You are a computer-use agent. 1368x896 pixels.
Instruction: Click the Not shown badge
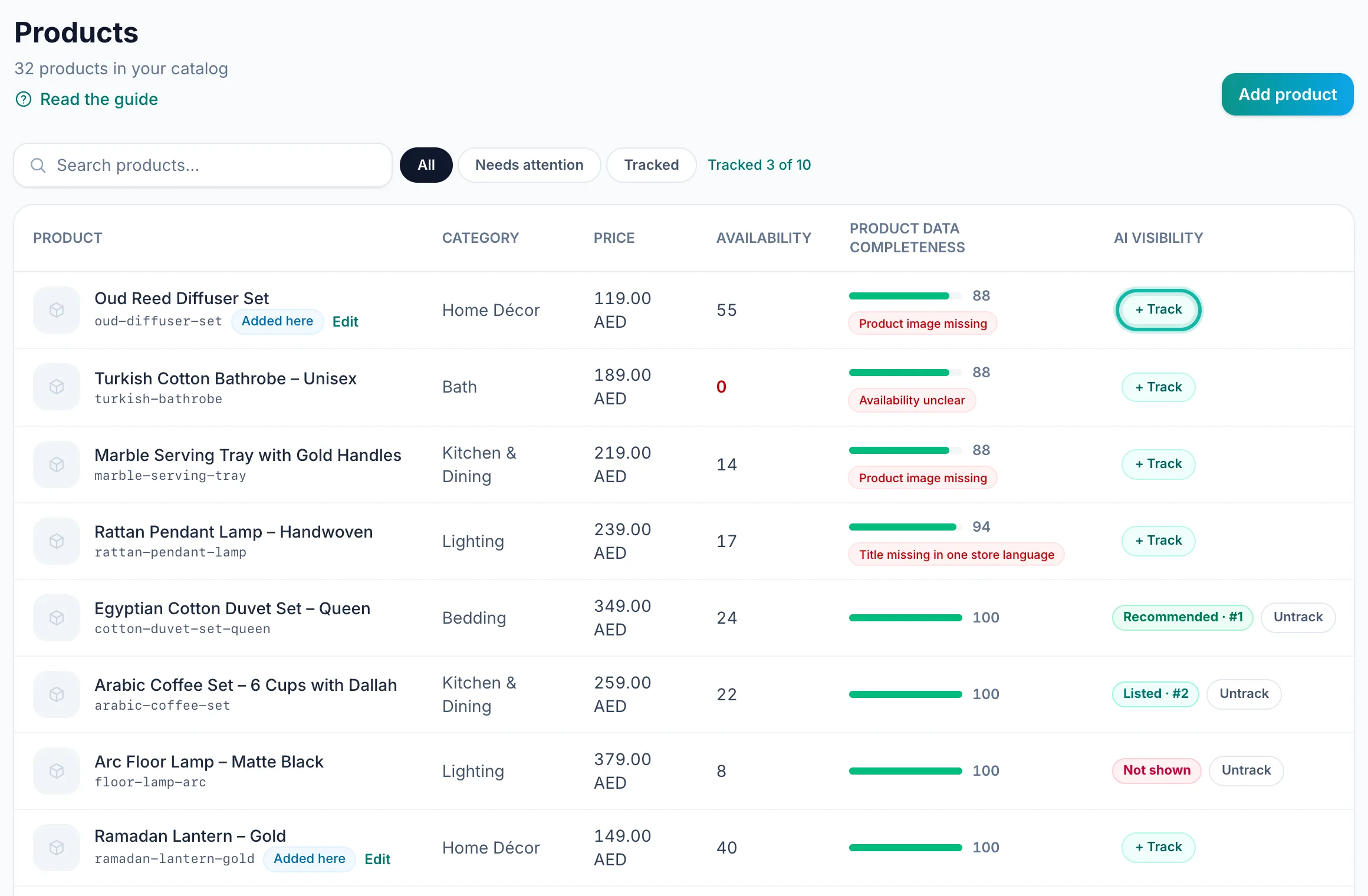click(1157, 770)
